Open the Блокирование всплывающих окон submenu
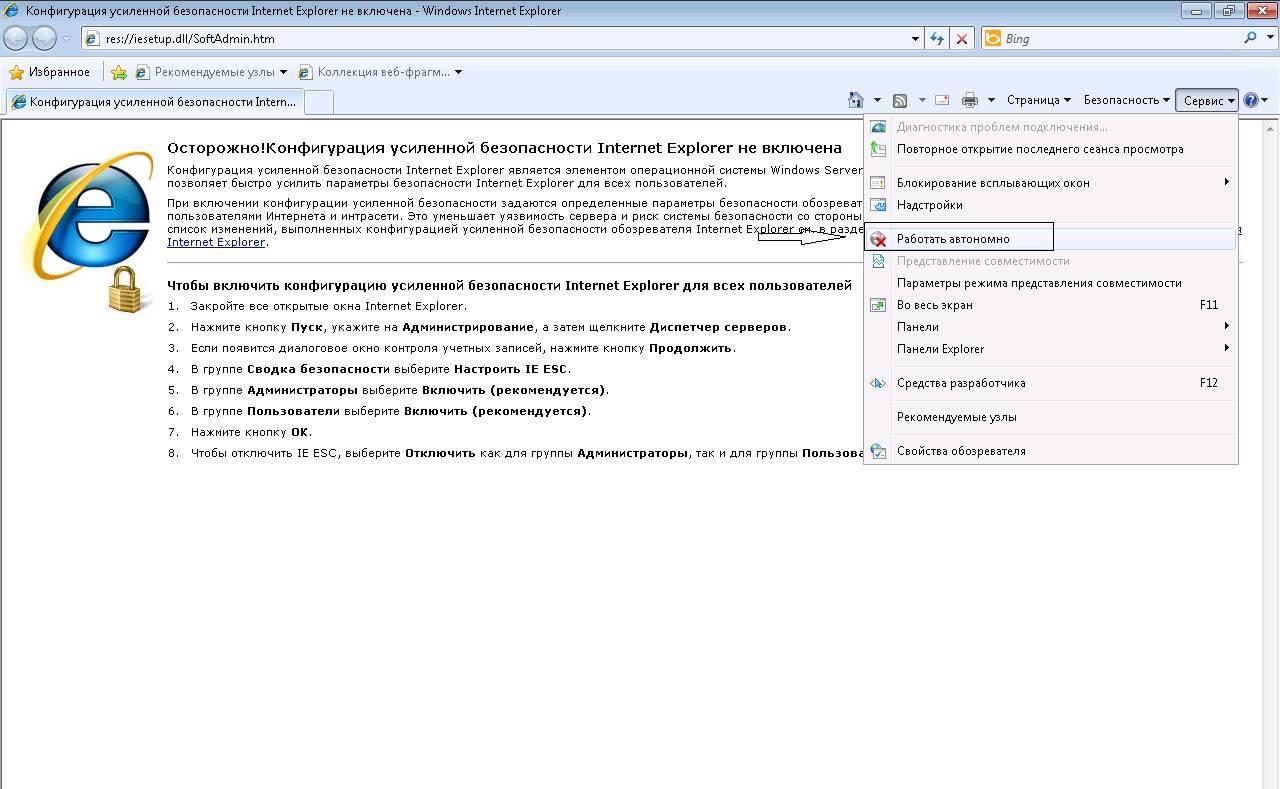1280x789 pixels. pyautogui.click(x=1051, y=183)
